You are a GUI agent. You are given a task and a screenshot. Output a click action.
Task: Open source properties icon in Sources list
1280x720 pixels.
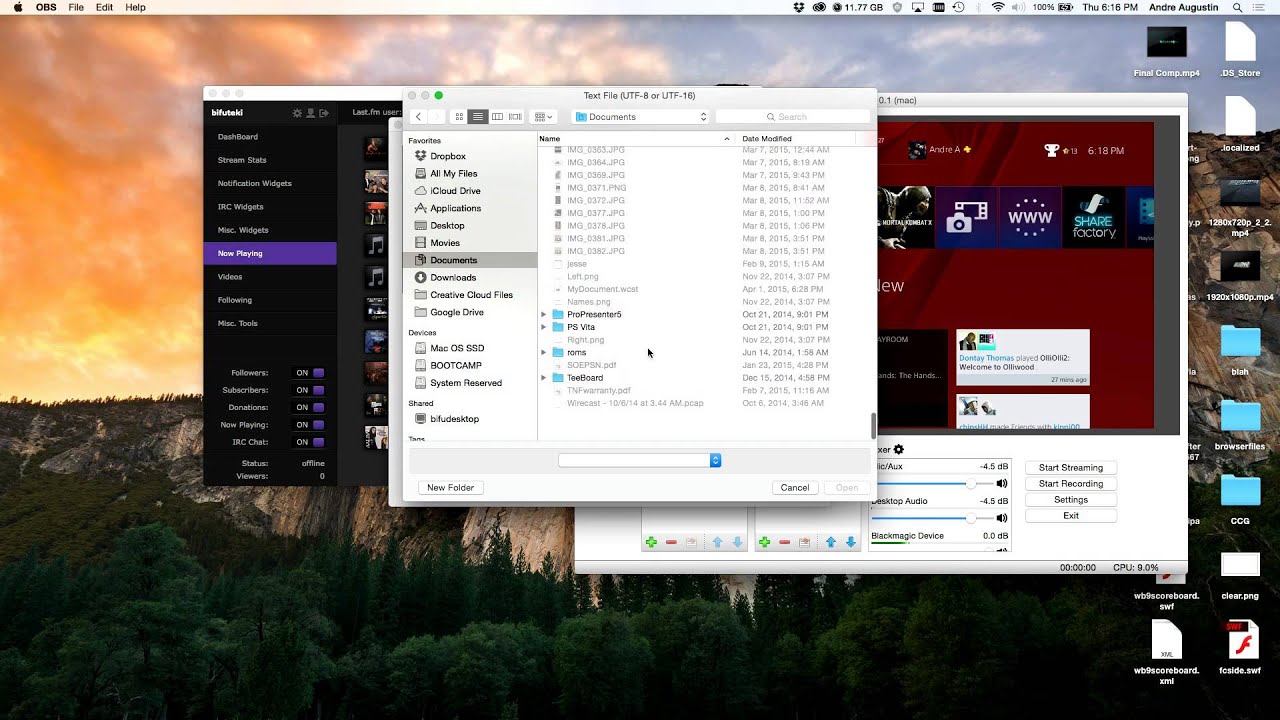click(804, 542)
